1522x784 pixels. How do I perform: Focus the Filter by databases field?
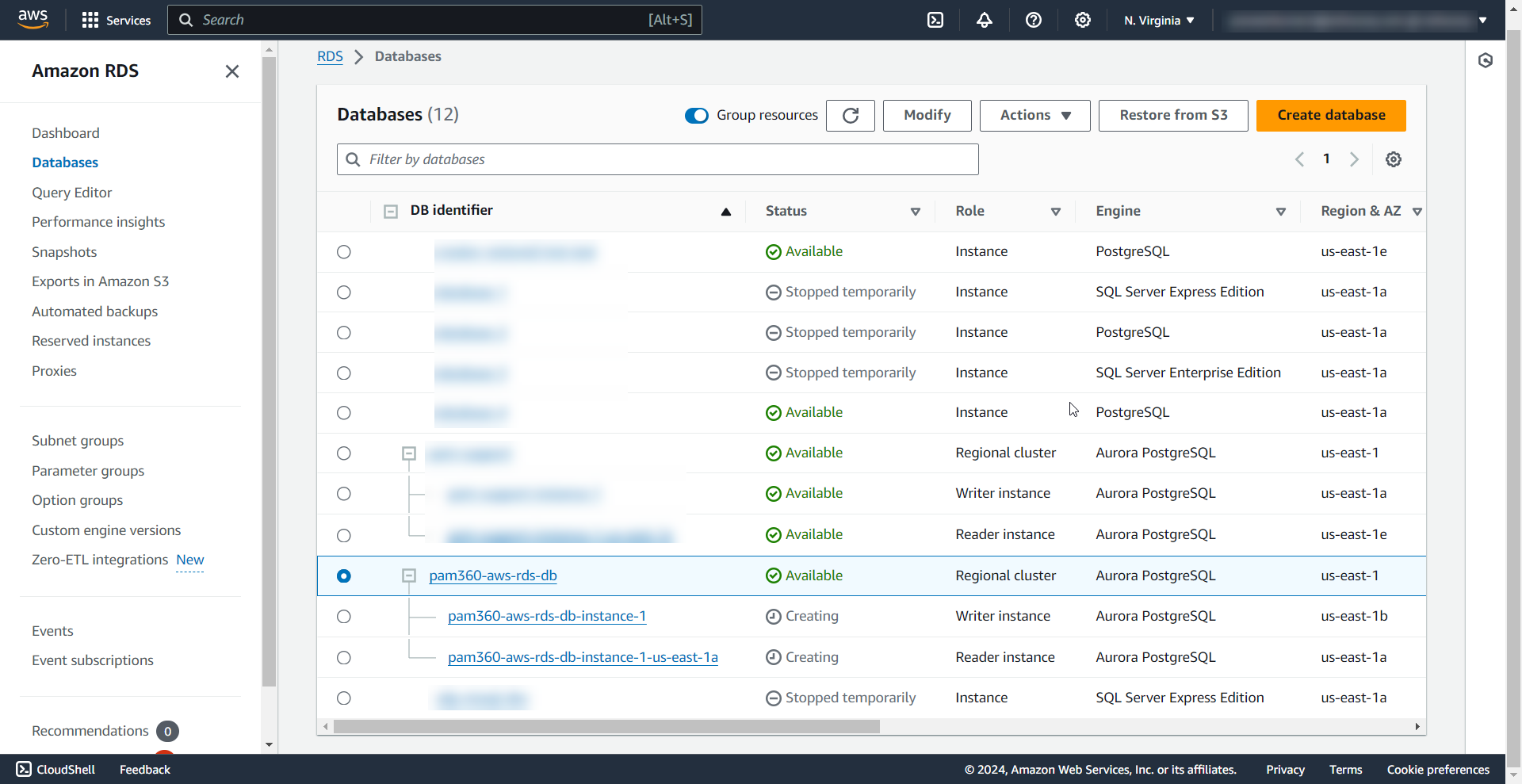[x=658, y=159]
